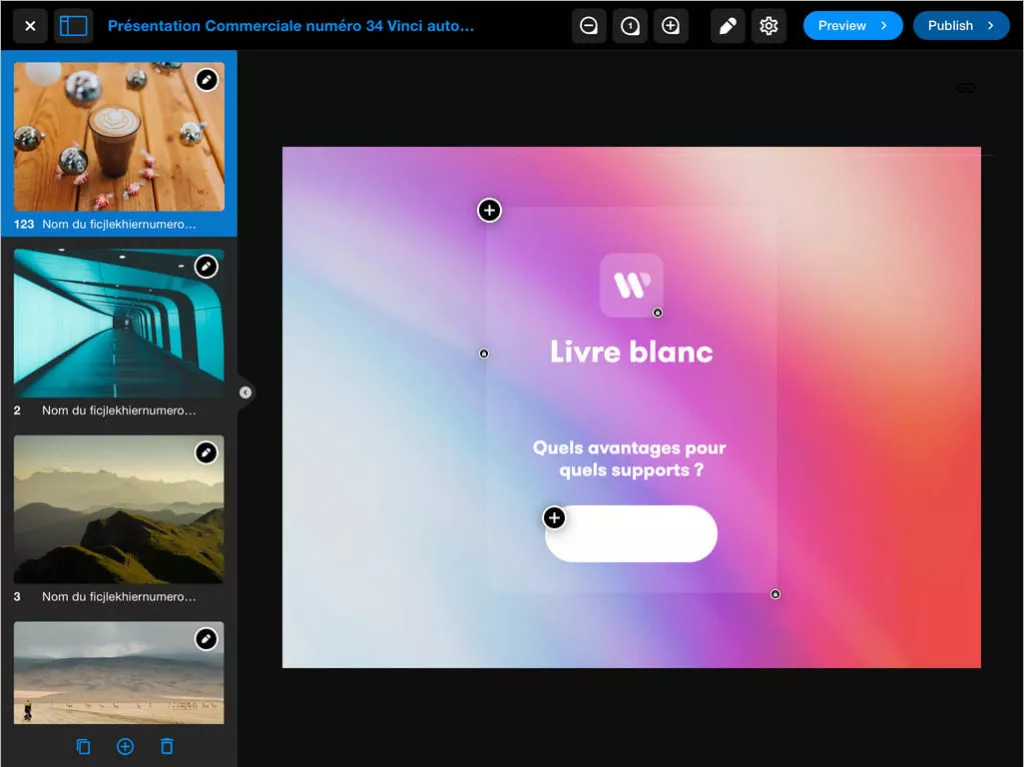Viewport: 1024px width, 767px height.
Task: Click the white pill button on the slide
Action: (632, 534)
